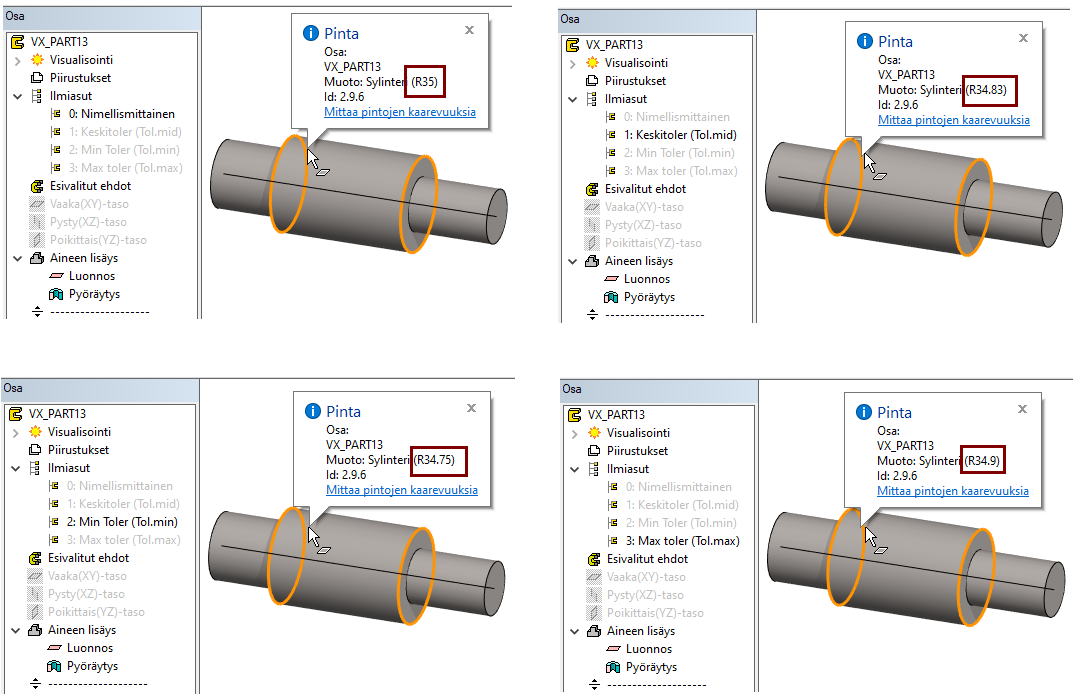Select greyed 3: Max toler (Tol.max) in the R35 panel
1084x694 pixels.
[126, 168]
